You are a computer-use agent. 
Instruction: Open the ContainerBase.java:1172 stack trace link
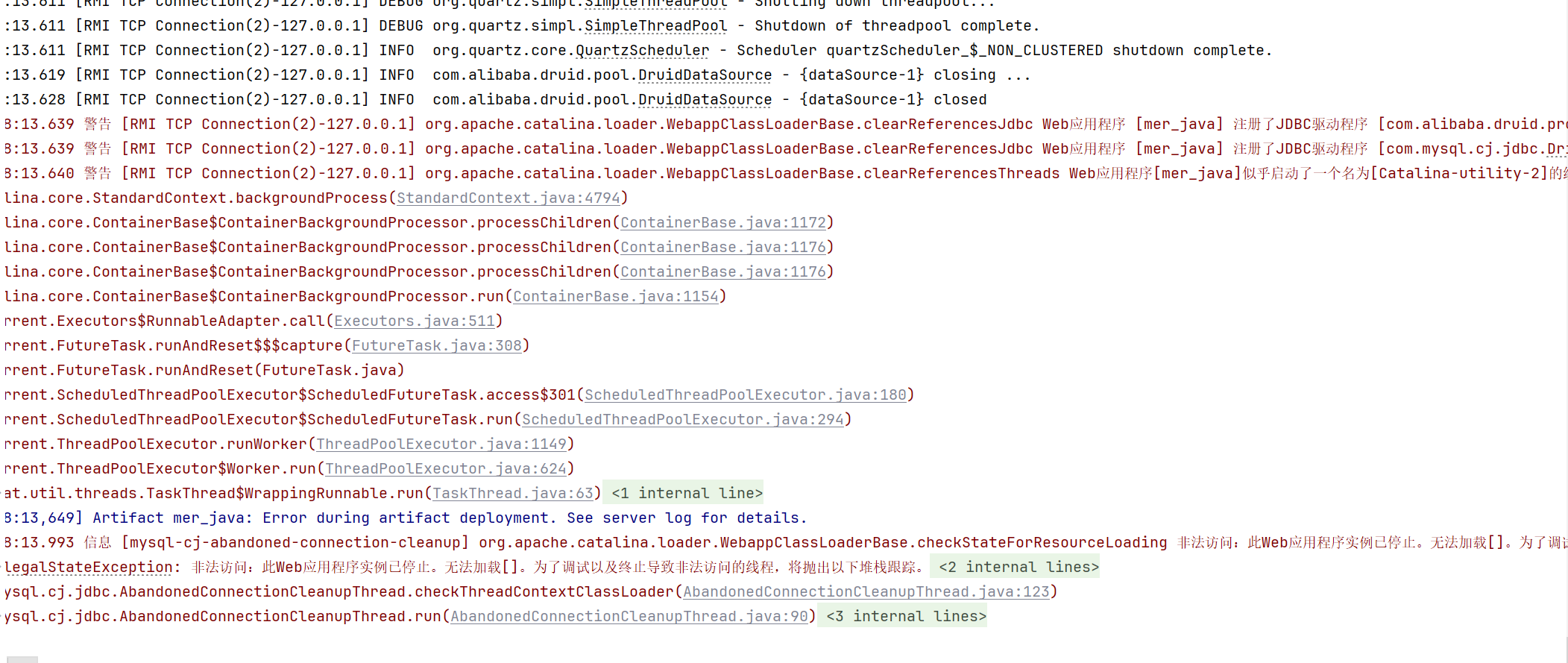(723, 223)
